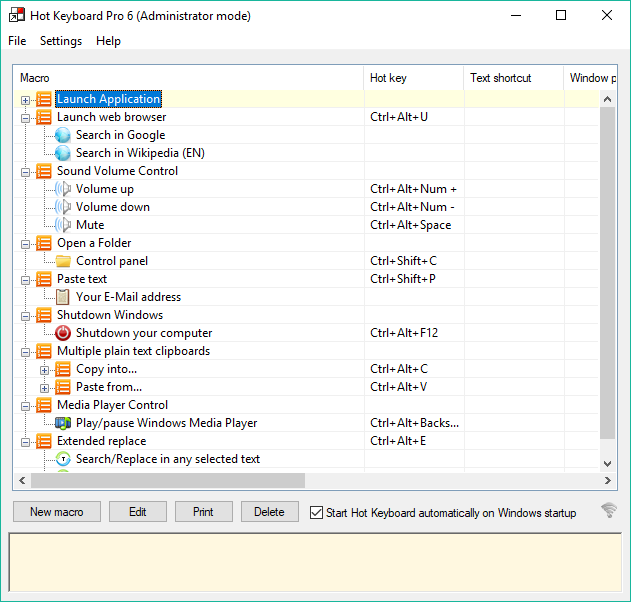Image resolution: width=631 pixels, height=602 pixels.
Task: Click the clipboard icon for Your E-Mail address
Action: coord(63,297)
